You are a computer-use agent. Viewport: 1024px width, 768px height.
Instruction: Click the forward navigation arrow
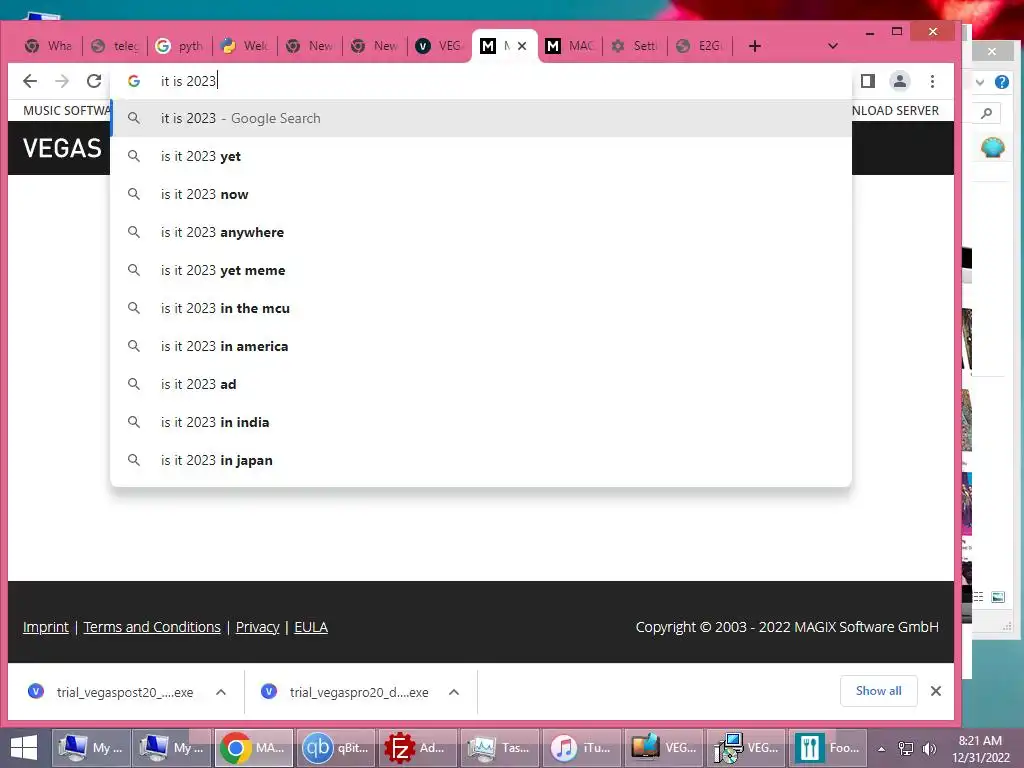pos(62,81)
